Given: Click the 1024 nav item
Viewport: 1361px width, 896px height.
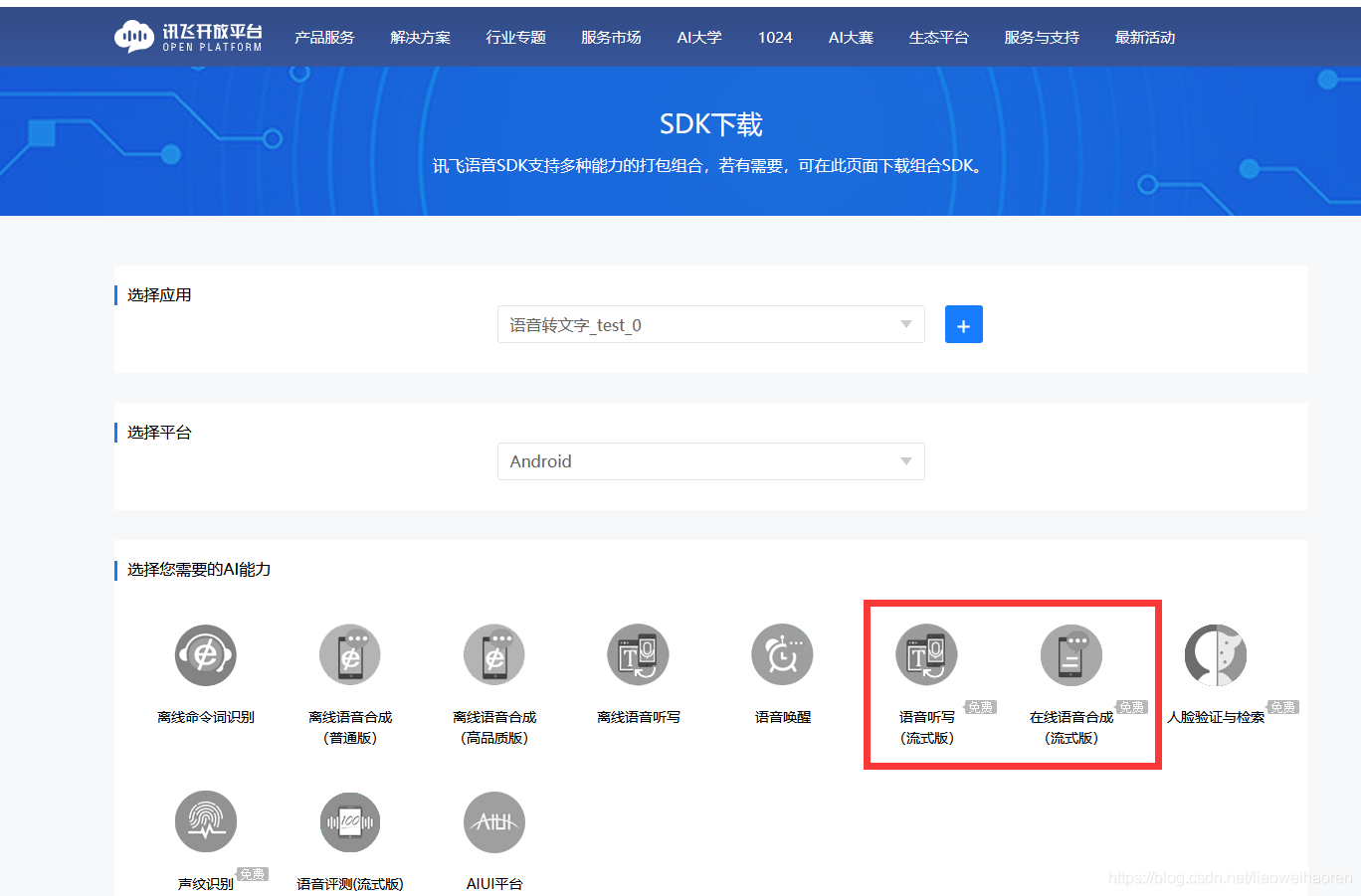Looking at the screenshot, I should tap(775, 38).
